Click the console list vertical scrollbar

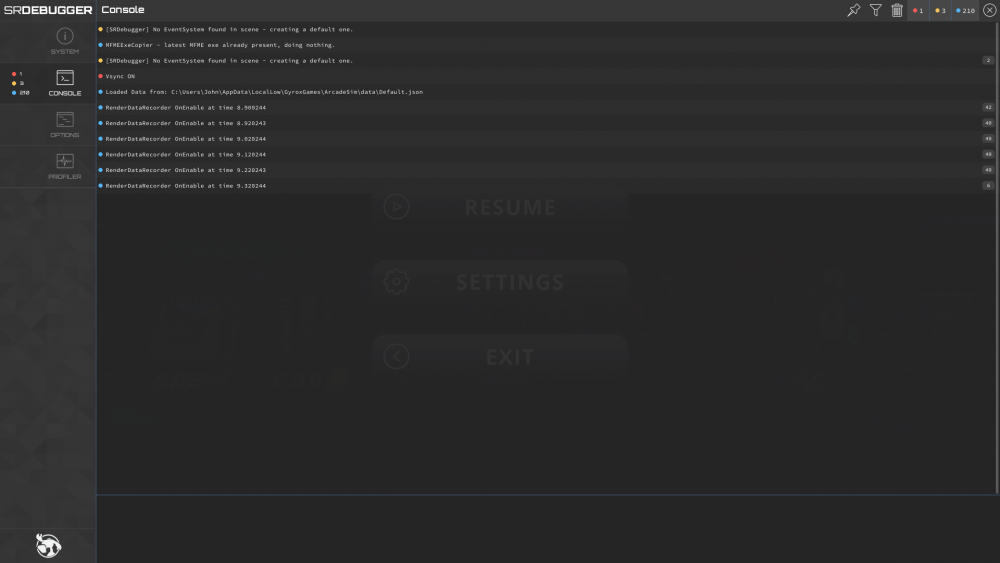click(997, 258)
